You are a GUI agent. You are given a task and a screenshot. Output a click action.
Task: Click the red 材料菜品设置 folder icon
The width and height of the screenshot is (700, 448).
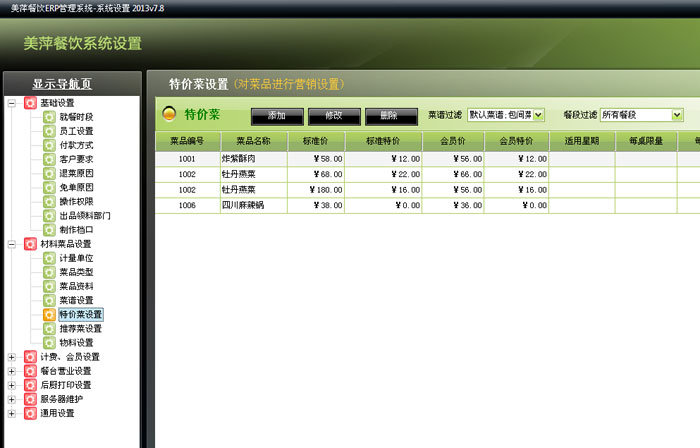pos(30,244)
